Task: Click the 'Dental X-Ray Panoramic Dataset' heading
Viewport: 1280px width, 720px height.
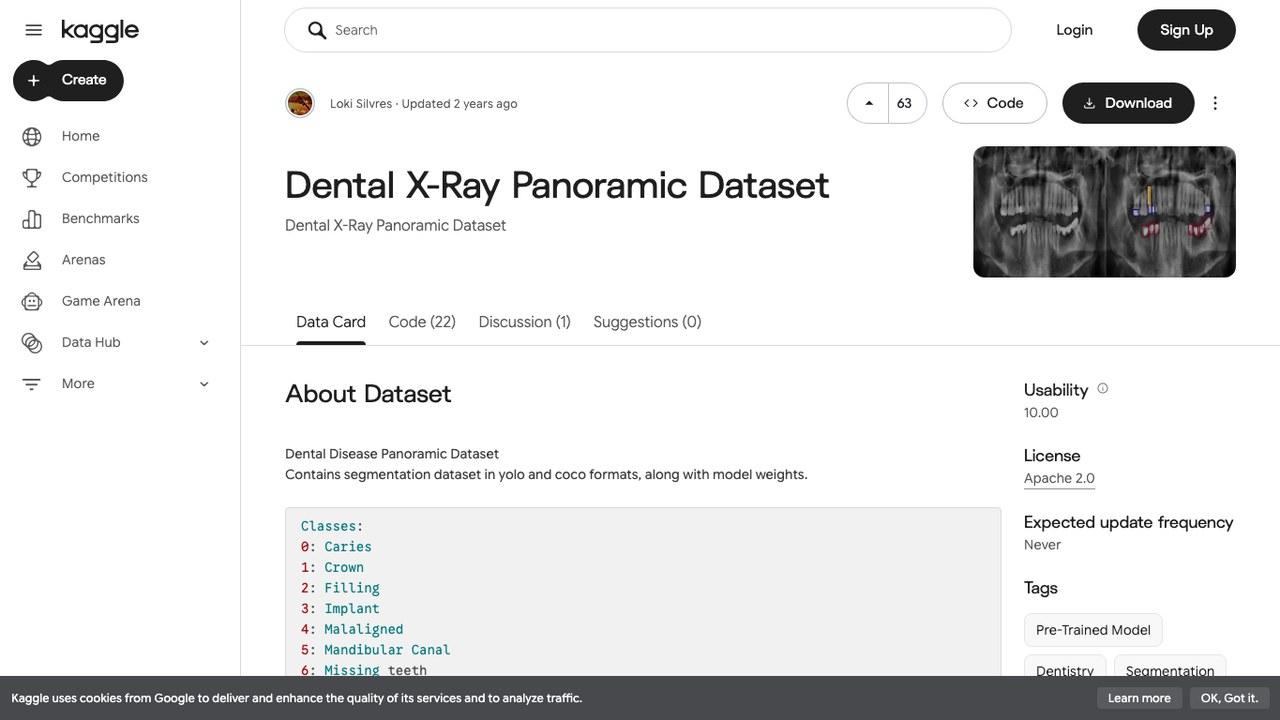Action: click(x=557, y=185)
